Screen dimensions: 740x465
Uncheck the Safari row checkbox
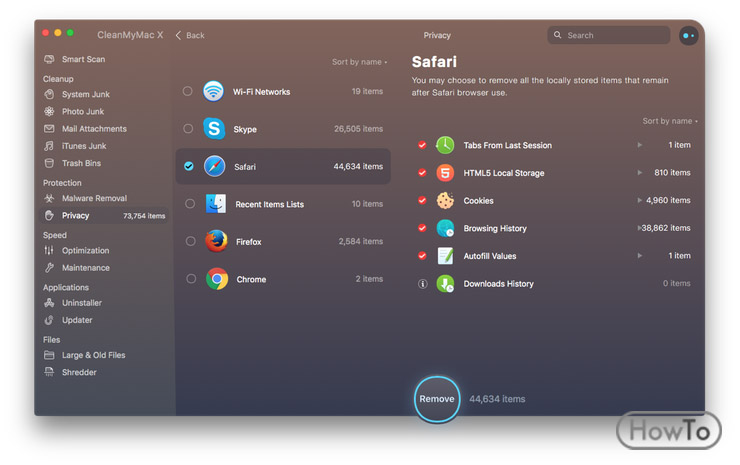tap(189, 166)
